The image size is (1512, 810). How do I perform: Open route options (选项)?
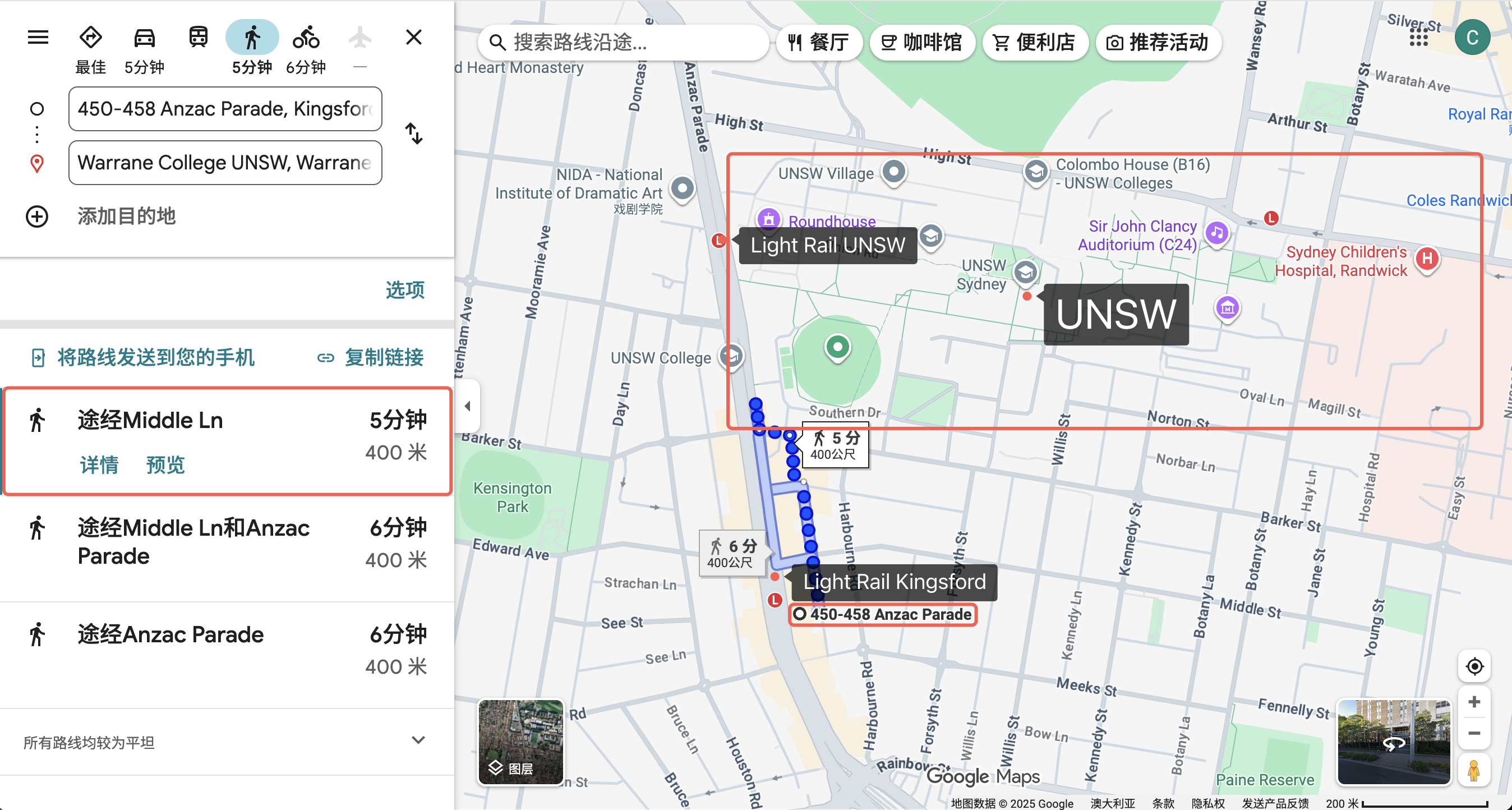tap(404, 289)
